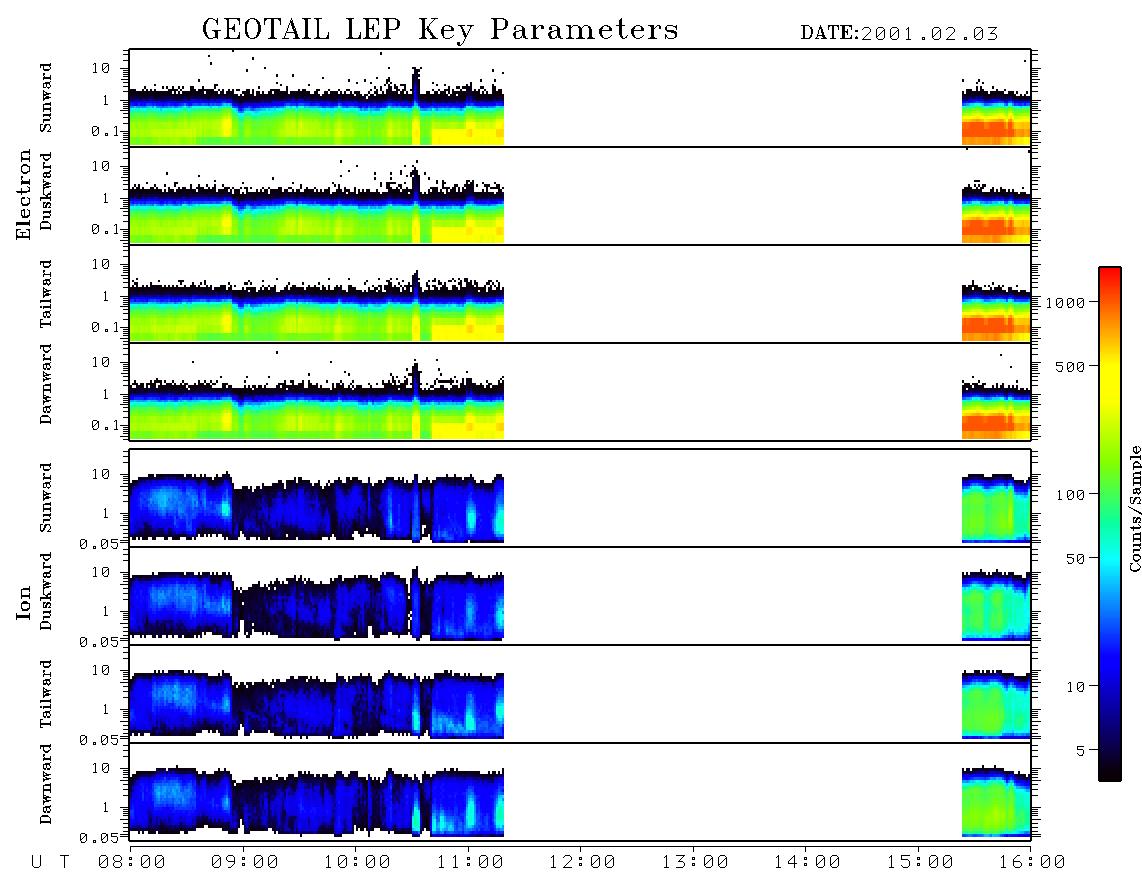
Task: Click the Electron Duskward orange data near 15:30
Action: (996, 229)
